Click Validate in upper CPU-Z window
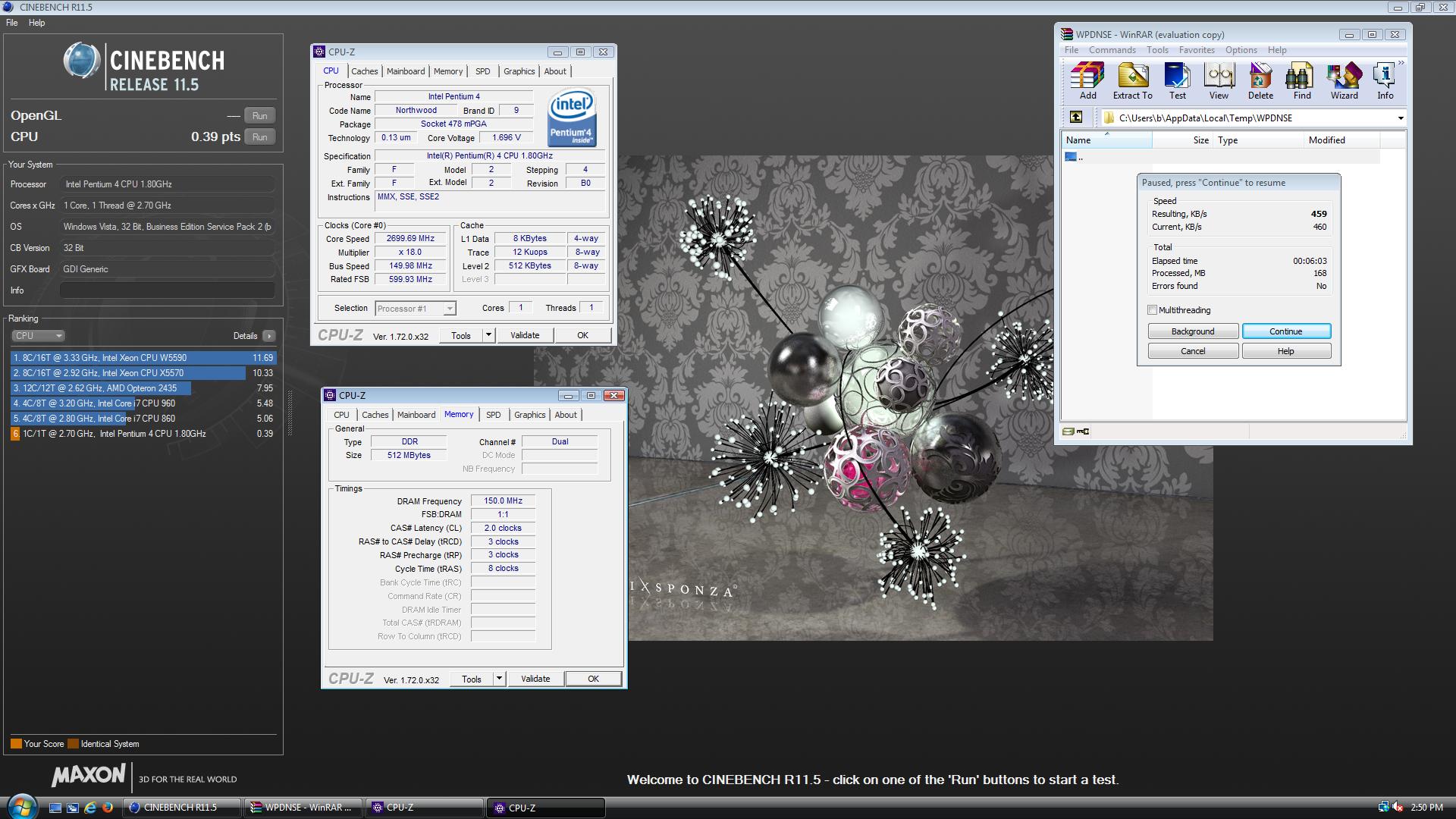 click(525, 335)
